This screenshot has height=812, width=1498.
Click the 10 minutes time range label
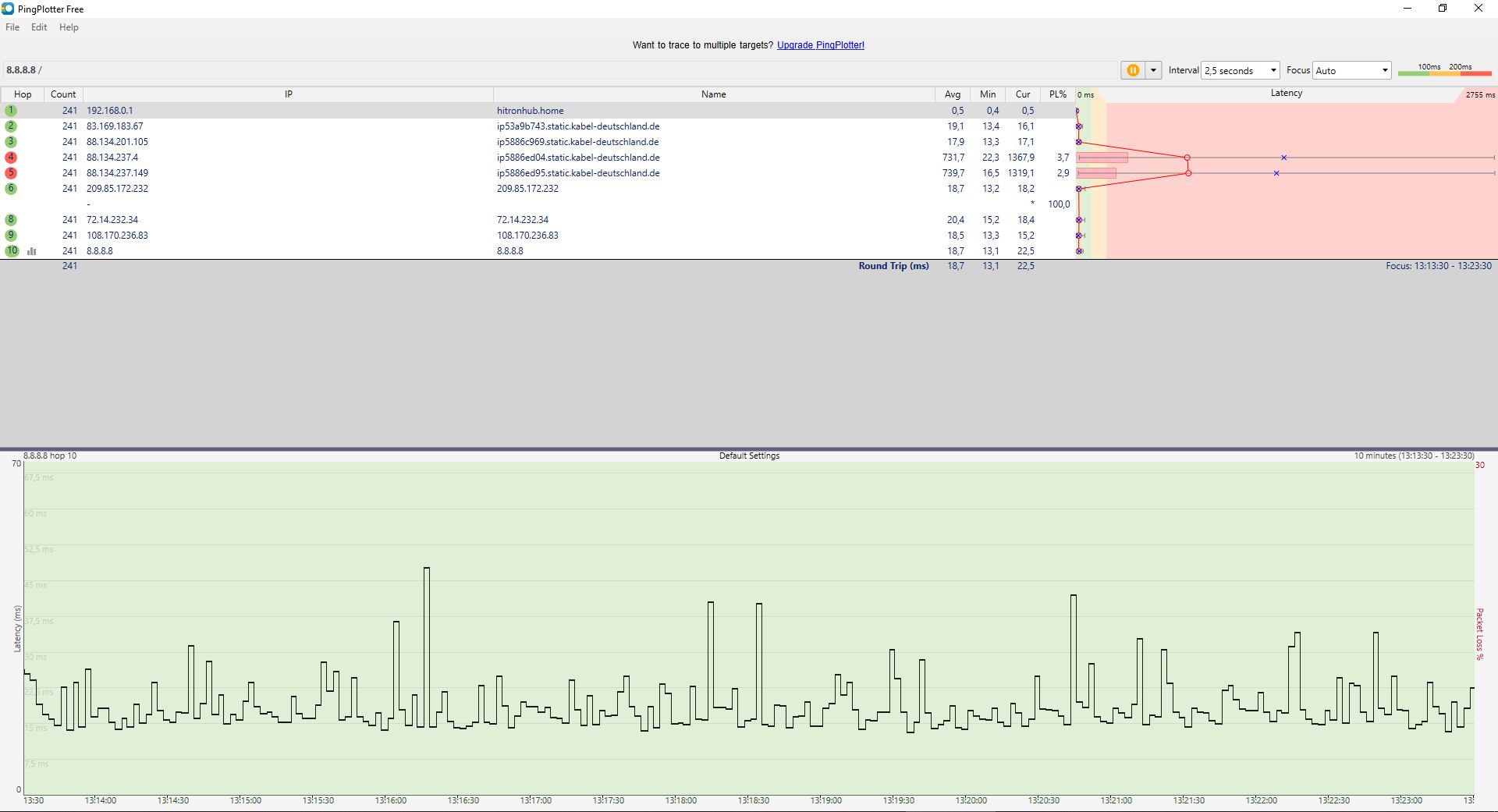1414,456
